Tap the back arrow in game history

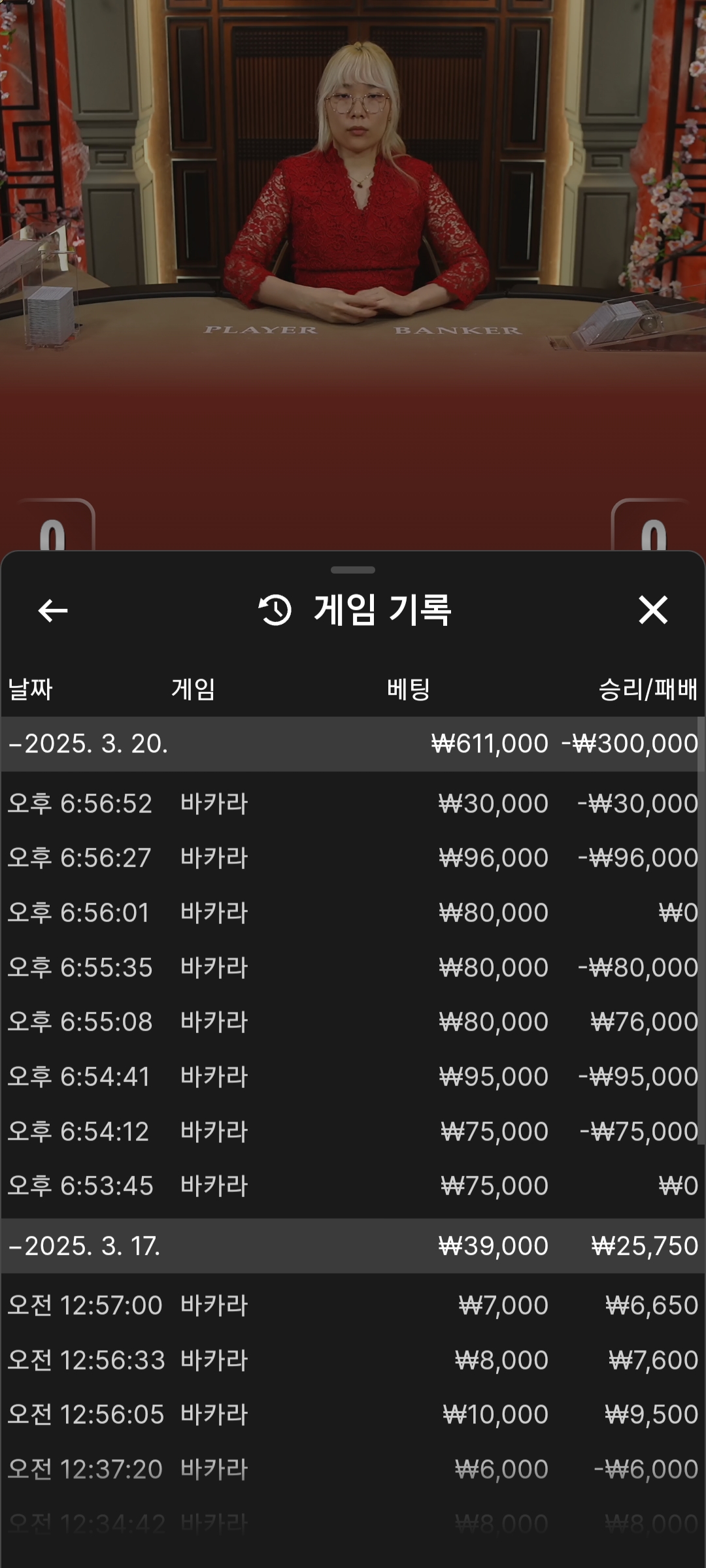coord(53,611)
